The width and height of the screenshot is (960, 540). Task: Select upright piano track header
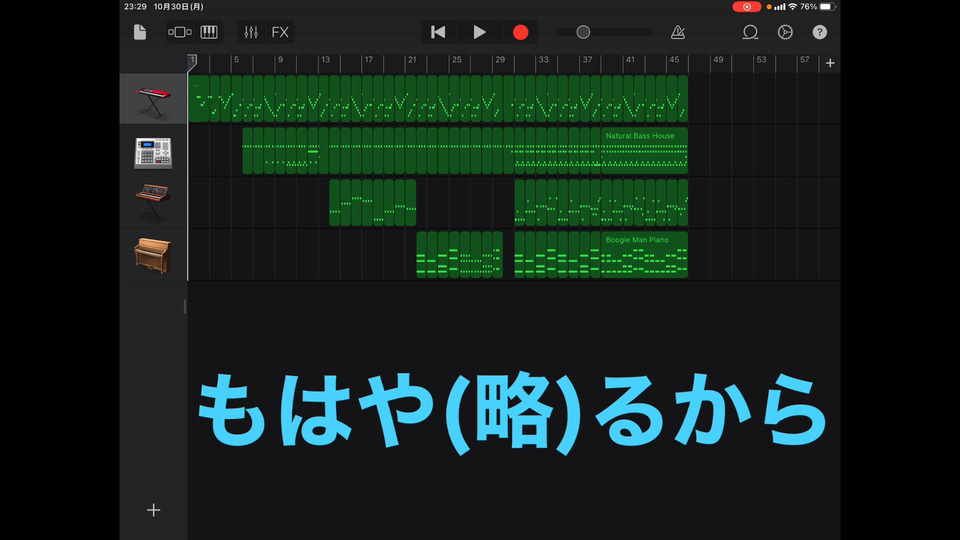tap(153, 255)
